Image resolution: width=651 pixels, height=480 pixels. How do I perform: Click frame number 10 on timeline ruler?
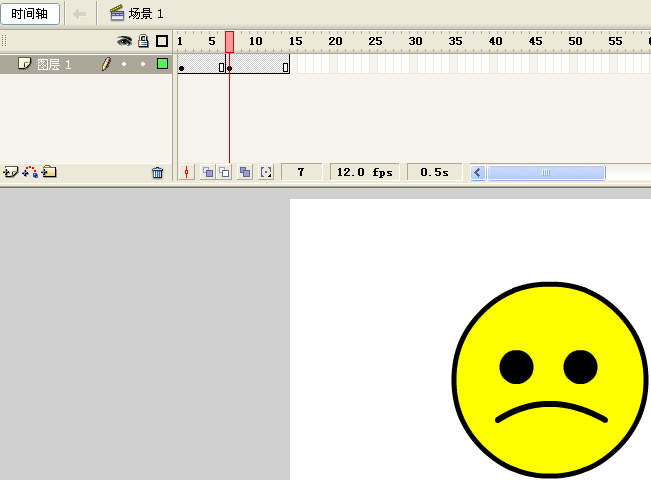point(255,41)
